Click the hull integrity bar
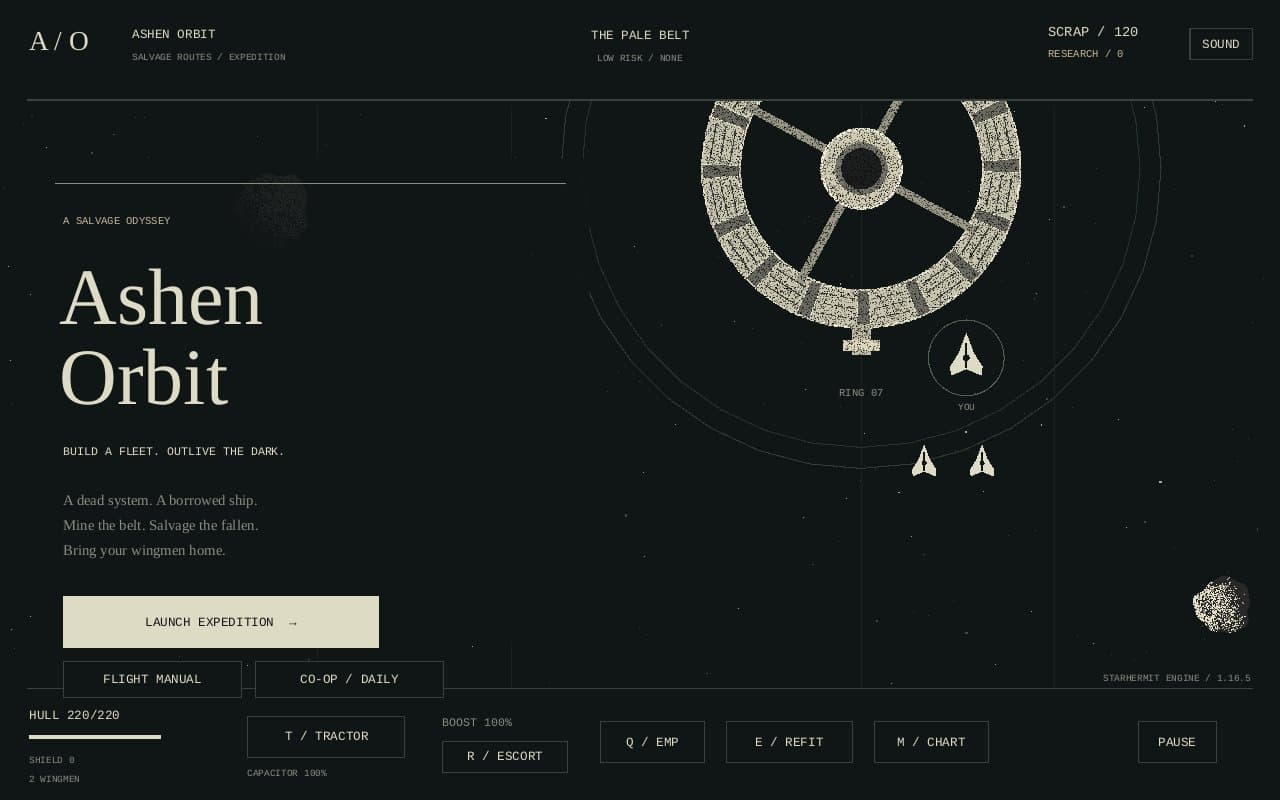The height and width of the screenshot is (800, 1280). [x=95, y=737]
